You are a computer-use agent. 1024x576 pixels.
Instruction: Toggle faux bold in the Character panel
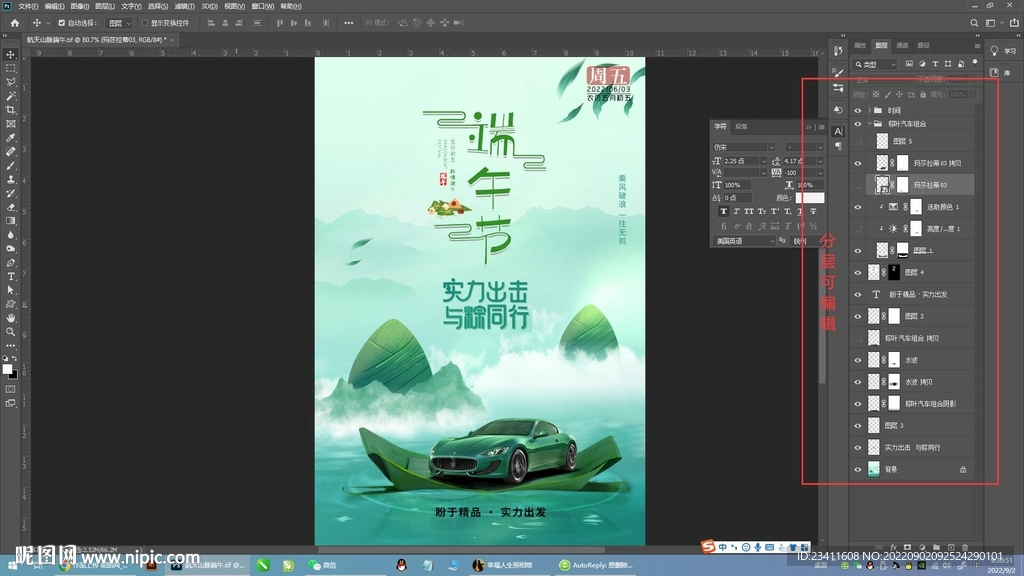click(723, 211)
